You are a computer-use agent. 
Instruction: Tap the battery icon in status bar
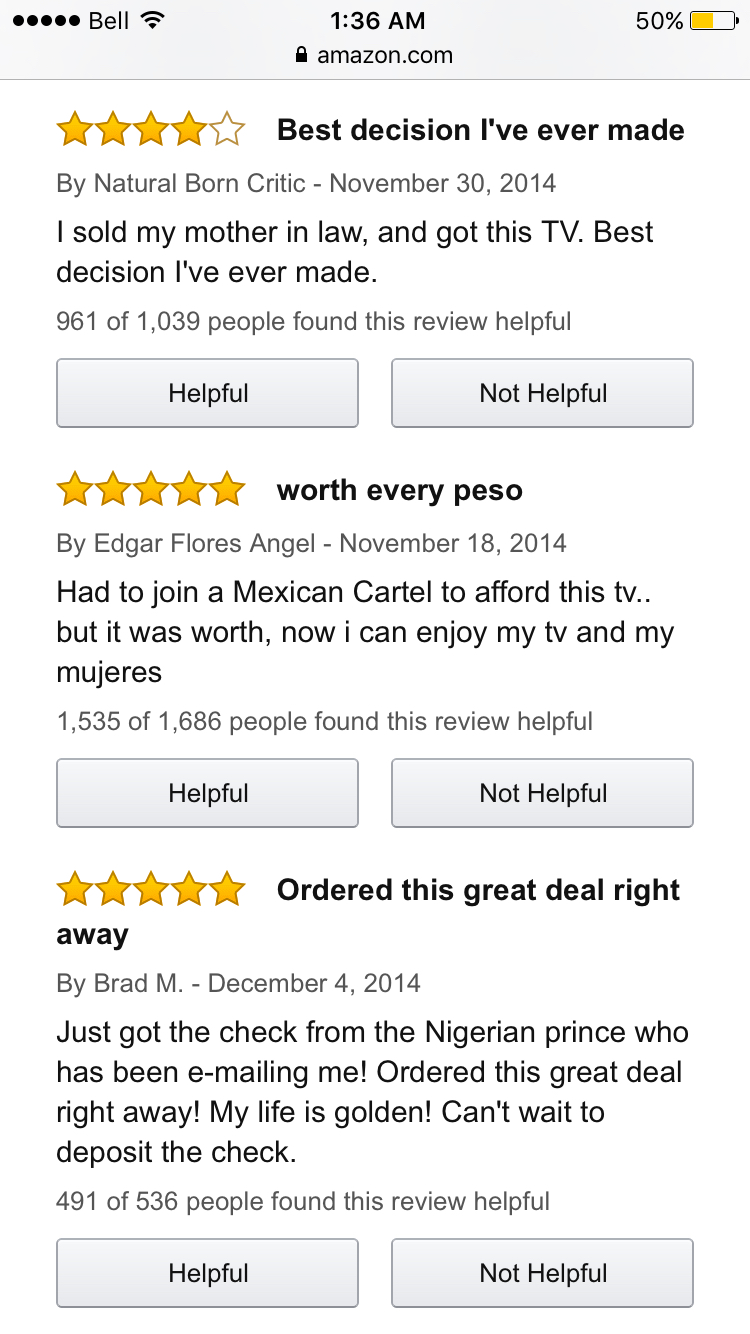[716, 20]
